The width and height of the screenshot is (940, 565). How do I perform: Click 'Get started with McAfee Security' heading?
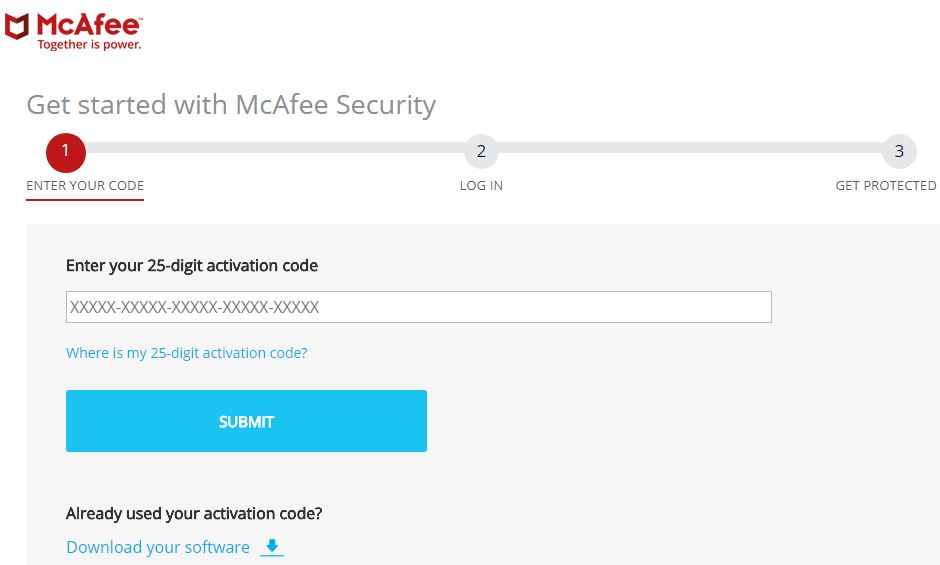(231, 105)
